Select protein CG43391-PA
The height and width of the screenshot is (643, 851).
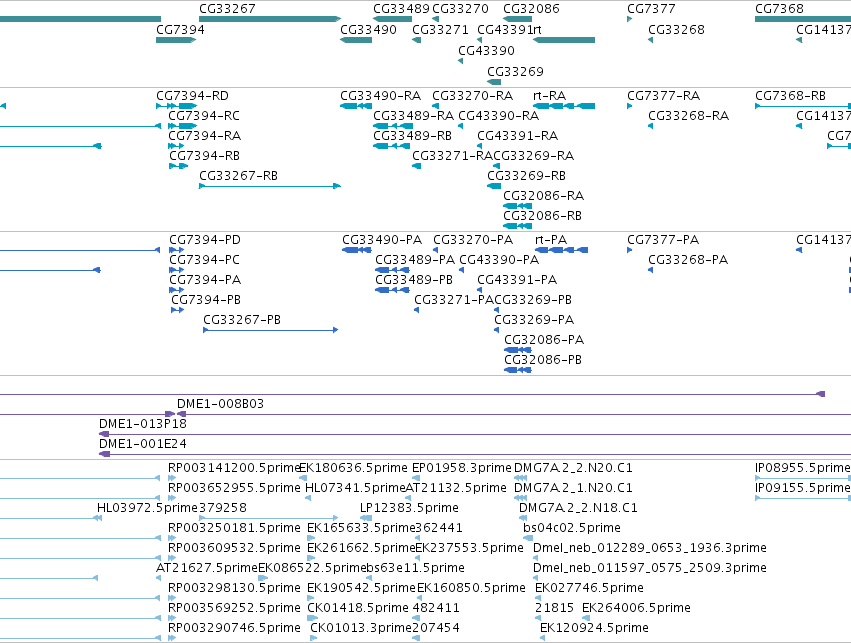[x=517, y=281]
